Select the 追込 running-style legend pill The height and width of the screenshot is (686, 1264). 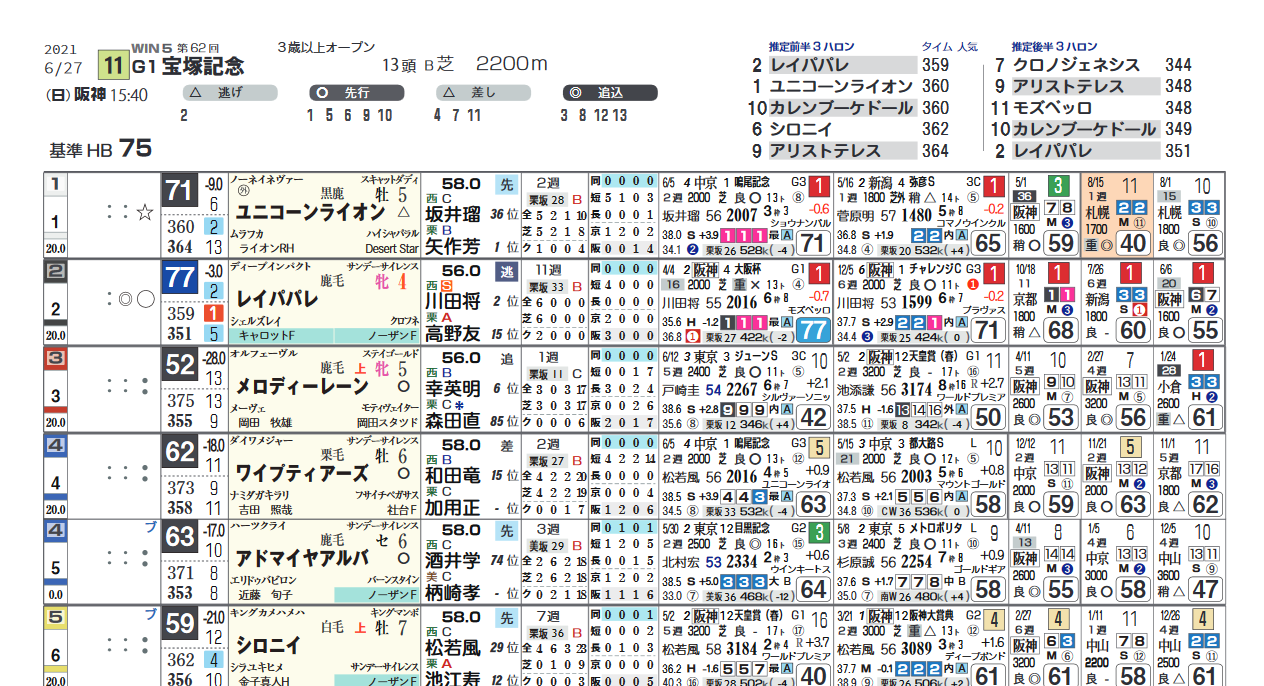click(609, 93)
